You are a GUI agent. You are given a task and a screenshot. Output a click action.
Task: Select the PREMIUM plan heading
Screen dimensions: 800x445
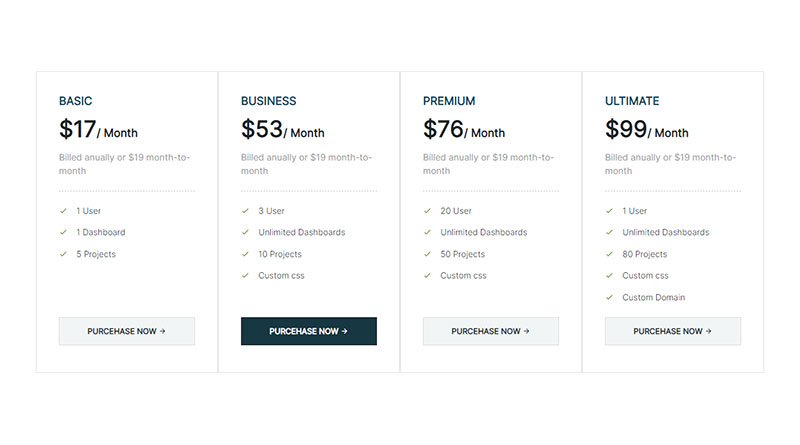tap(449, 101)
